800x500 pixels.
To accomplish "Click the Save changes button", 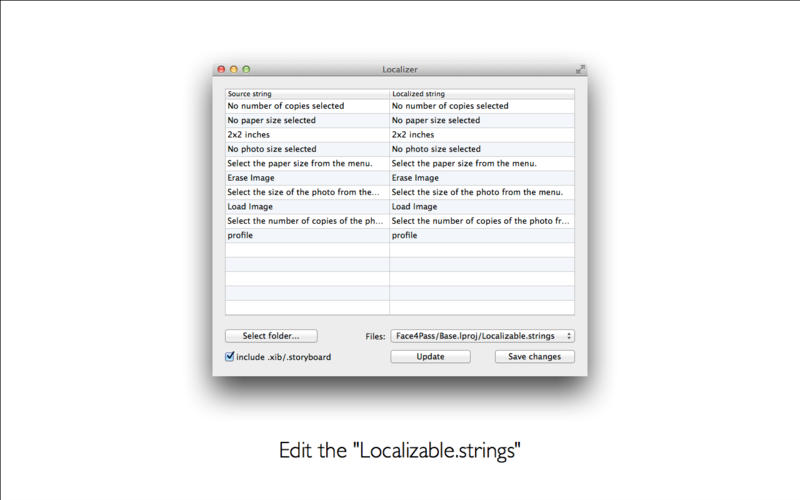I will tap(534, 356).
